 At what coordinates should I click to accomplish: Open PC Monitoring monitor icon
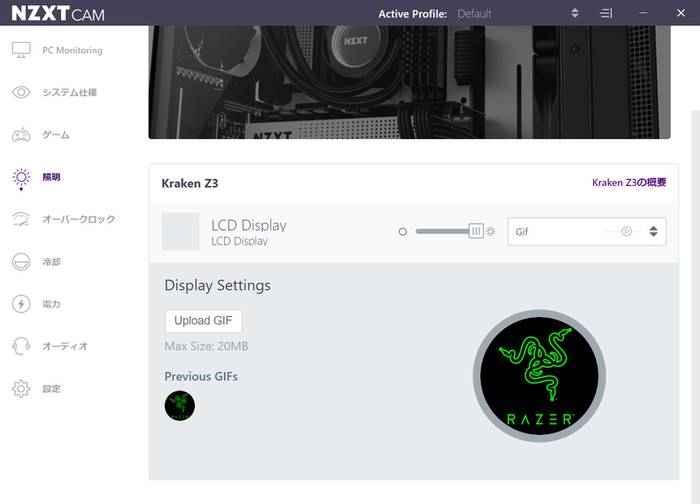click(x=21, y=50)
